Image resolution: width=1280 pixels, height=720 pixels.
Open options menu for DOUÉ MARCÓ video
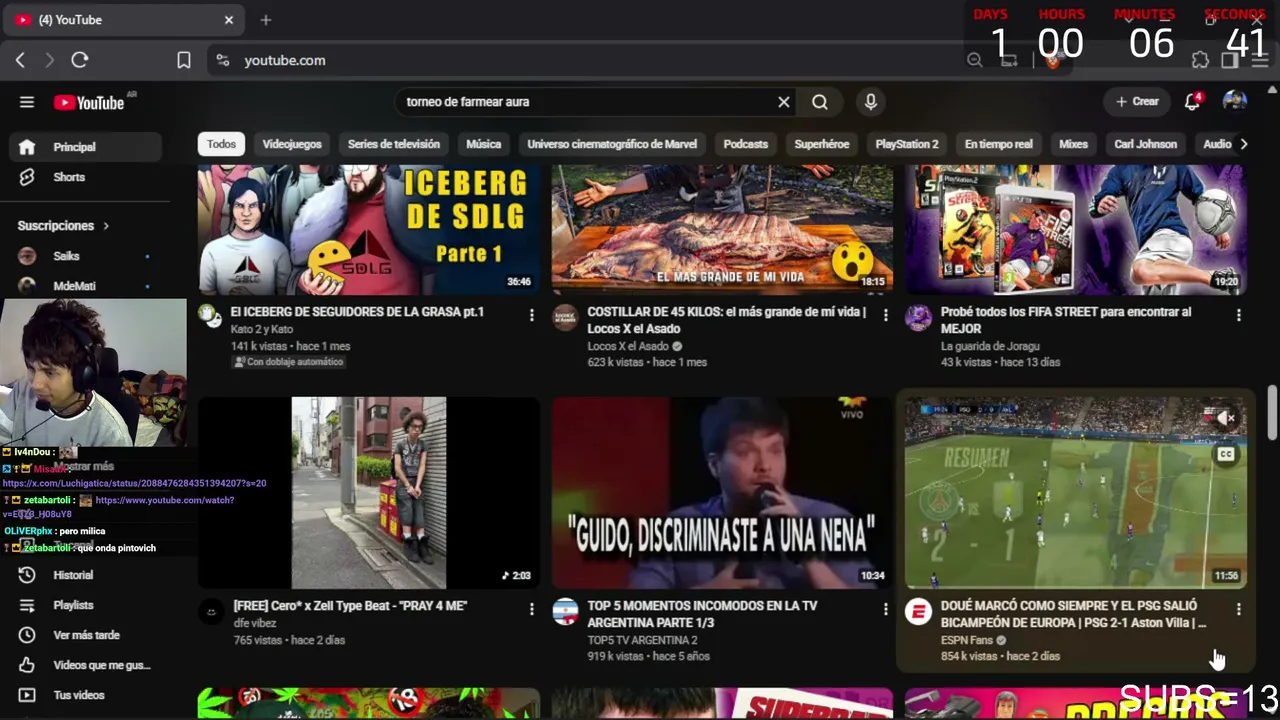point(1239,609)
